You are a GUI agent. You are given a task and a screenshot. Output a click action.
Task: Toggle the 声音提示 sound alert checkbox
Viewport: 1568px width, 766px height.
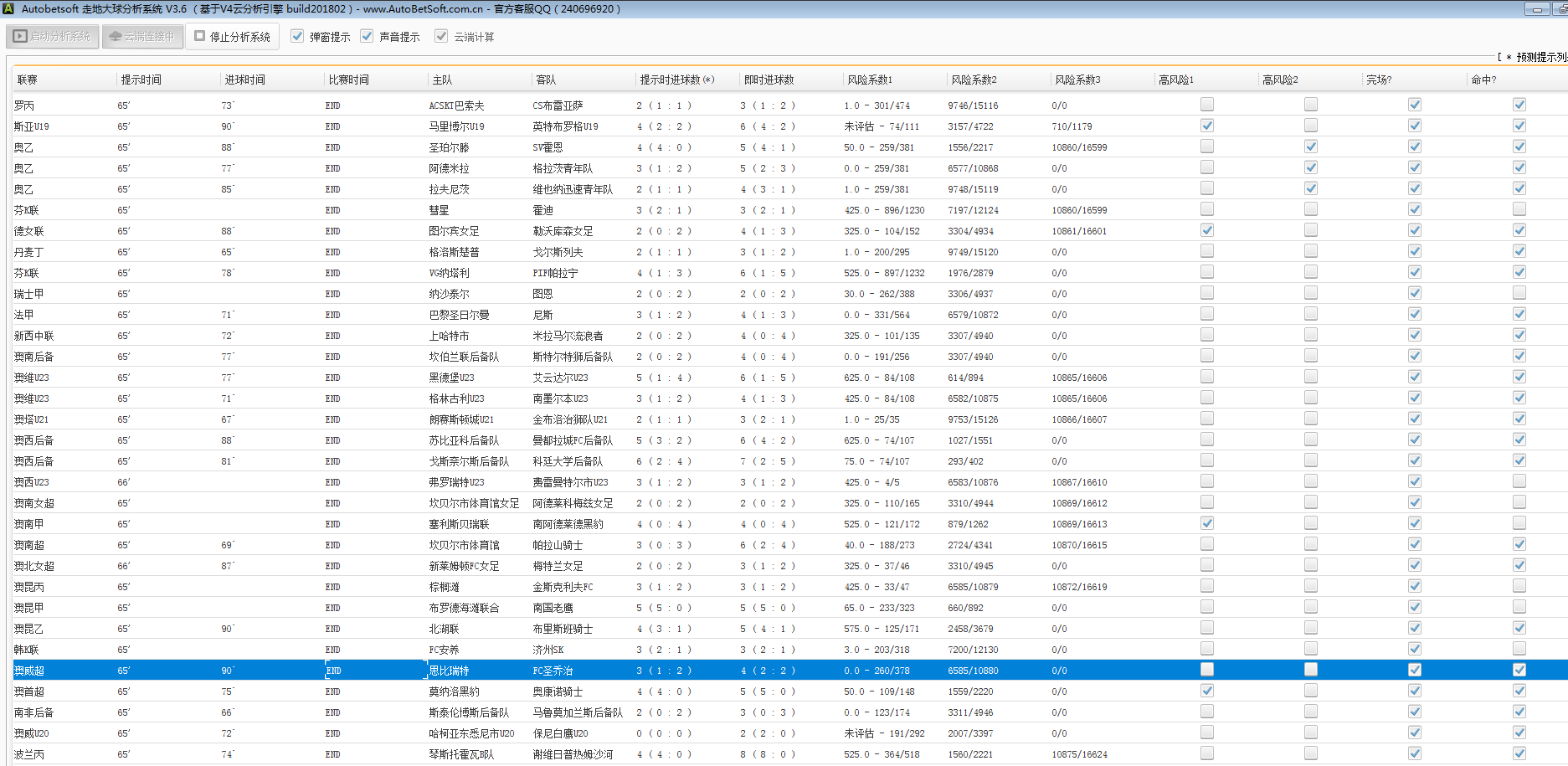pyautogui.click(x=367, y=36)
